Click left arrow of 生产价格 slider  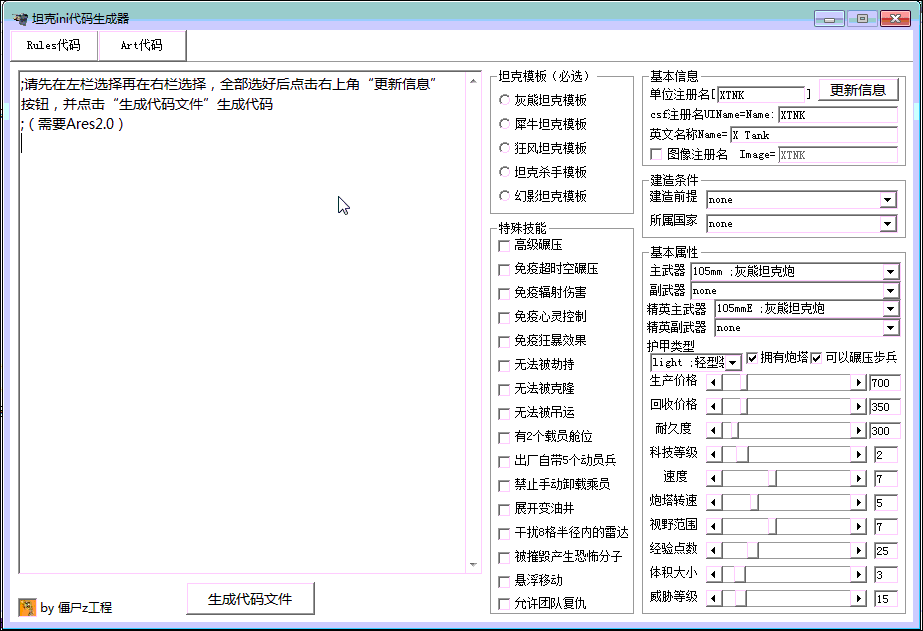(x=713, y=383)
